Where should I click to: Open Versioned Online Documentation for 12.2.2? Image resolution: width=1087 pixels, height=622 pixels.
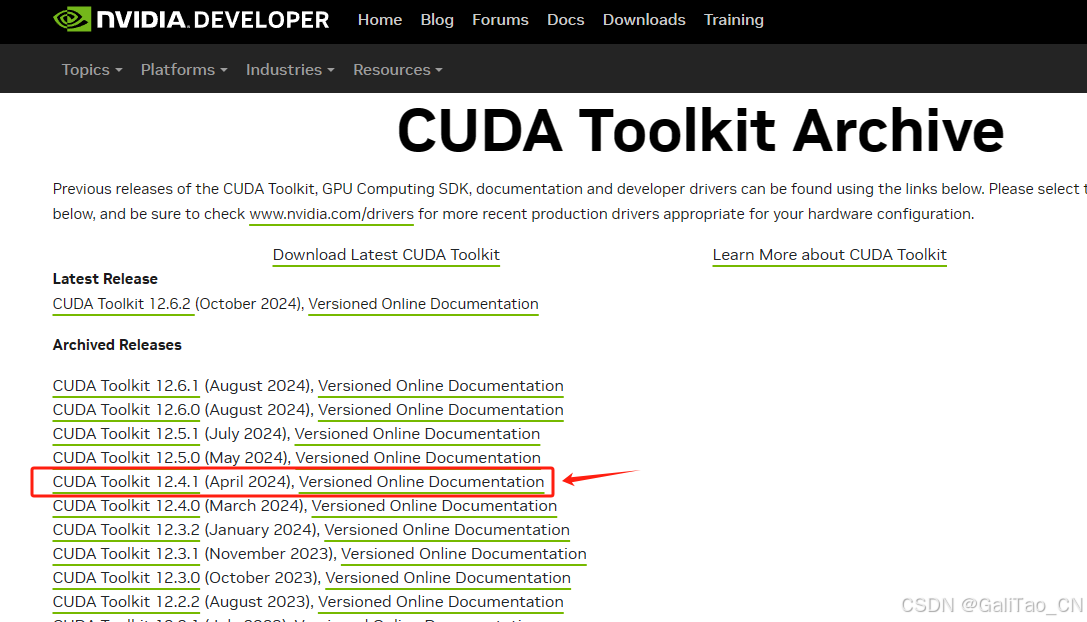click(440, 602)
